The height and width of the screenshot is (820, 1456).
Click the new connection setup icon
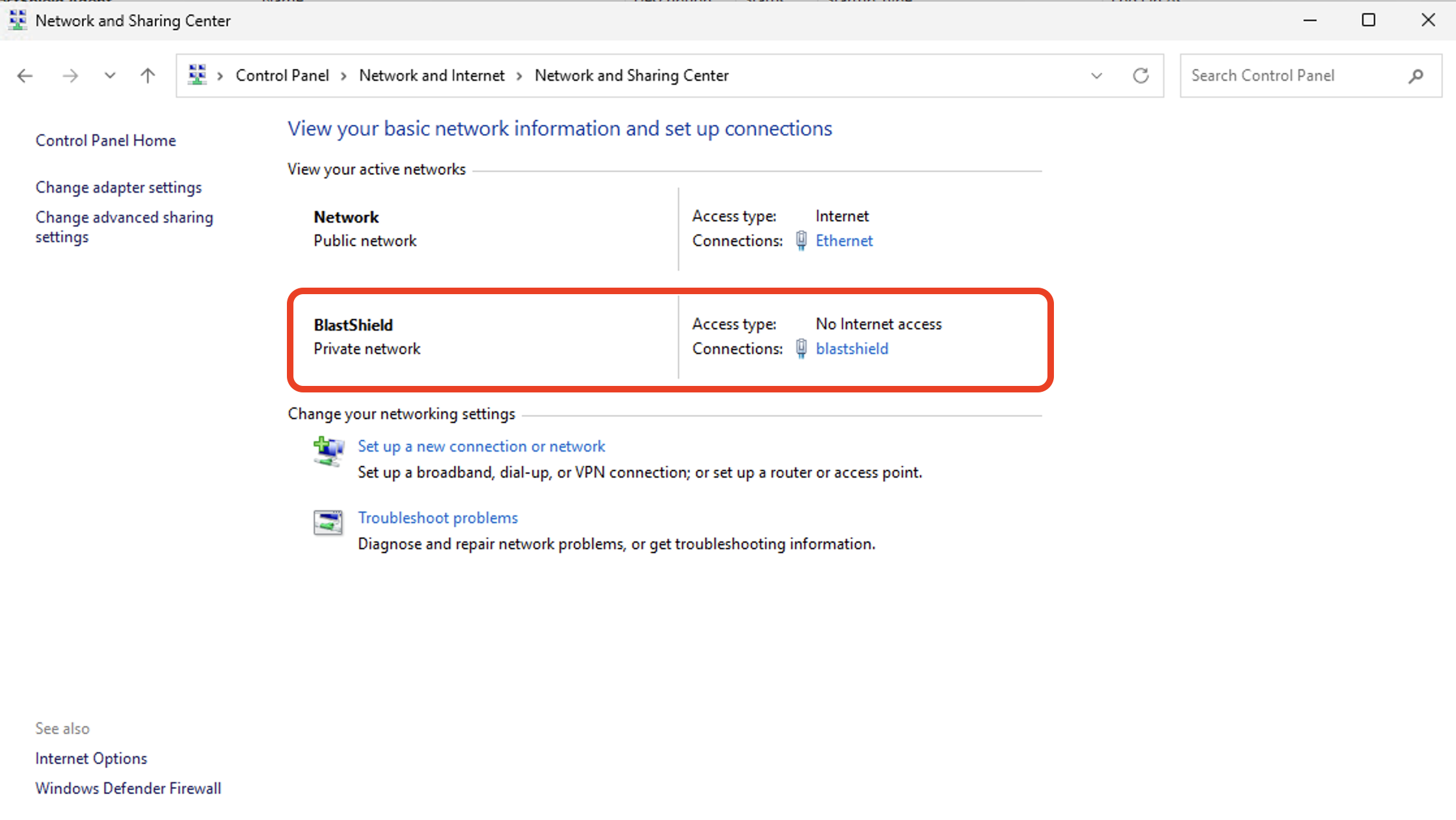click(329, 451)
